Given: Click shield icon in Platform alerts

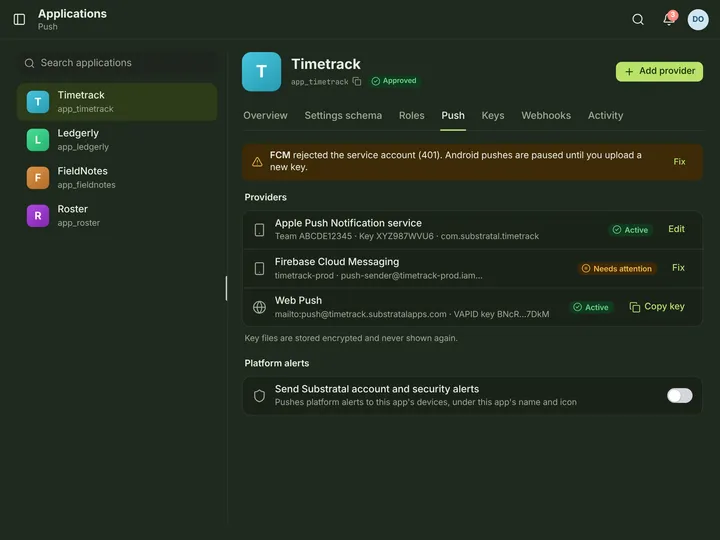Looking at the screenshot, I should pyautogui.click(x=259, y=396).
